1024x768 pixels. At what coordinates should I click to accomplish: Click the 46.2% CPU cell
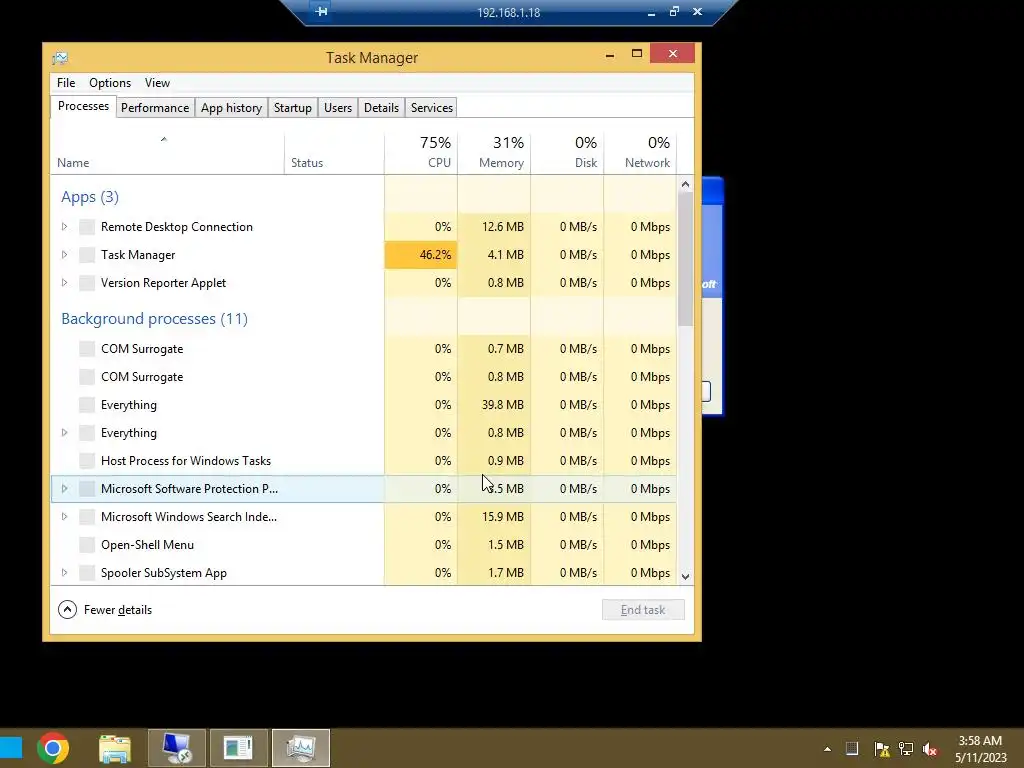point(421,255)
